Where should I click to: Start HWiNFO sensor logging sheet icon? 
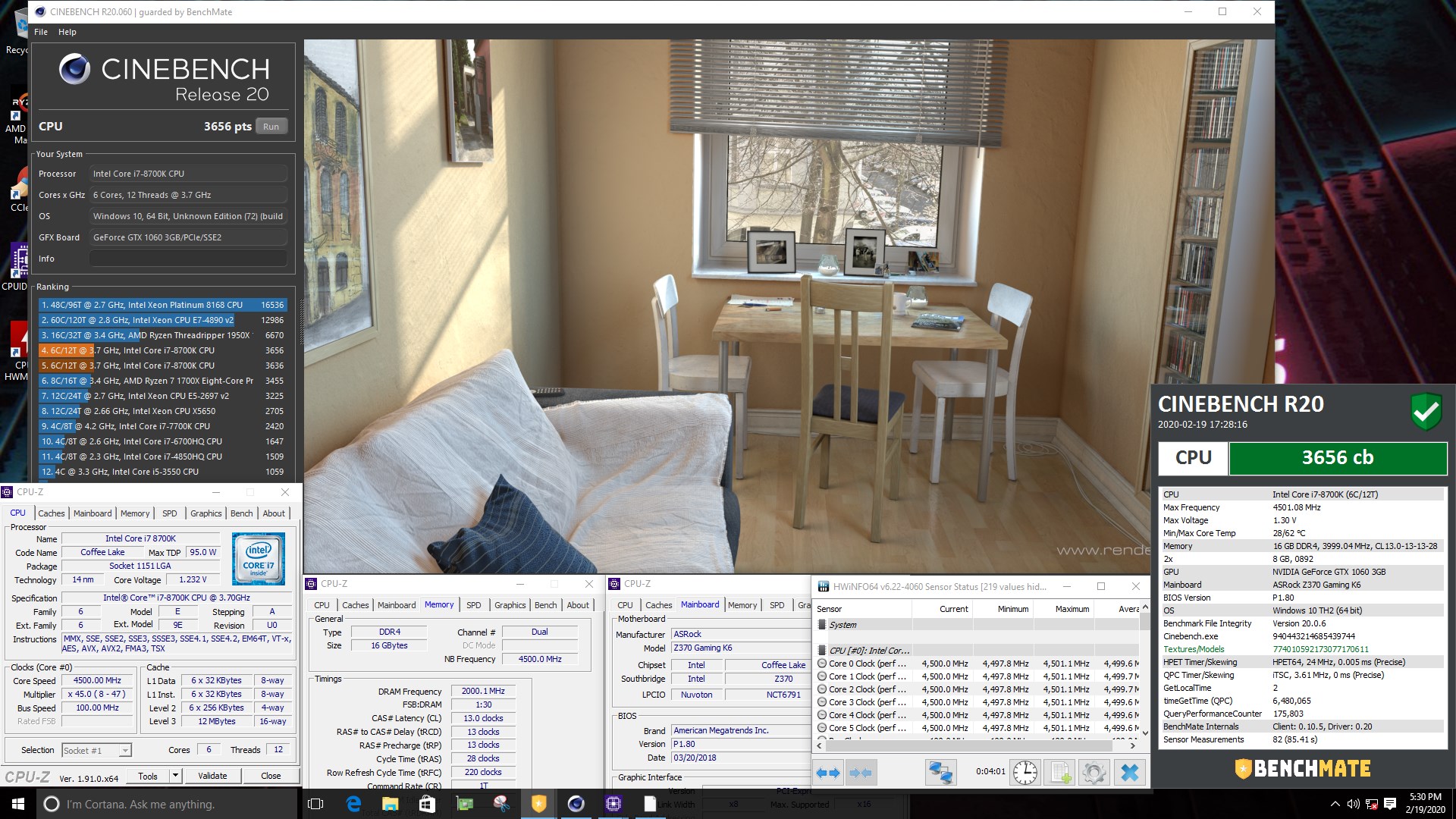[1059, 773]
